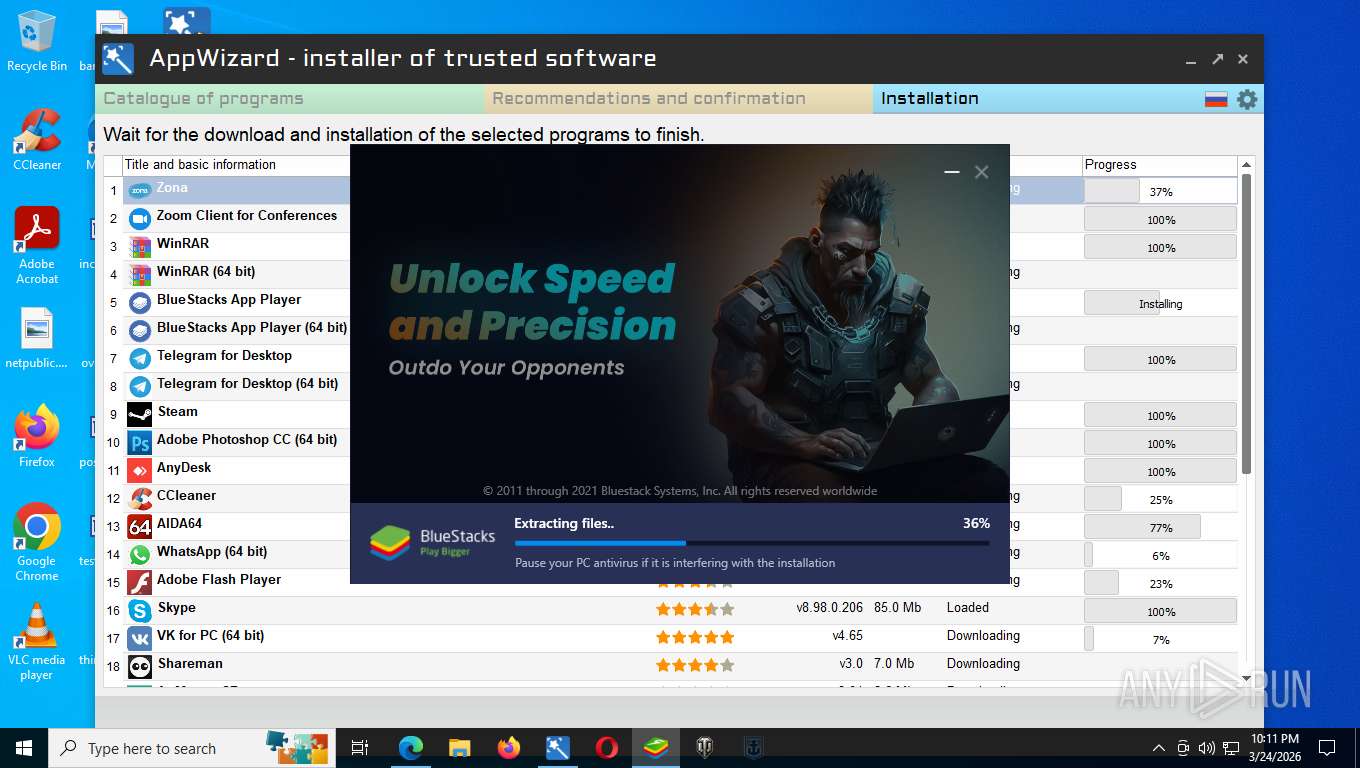The width and height of the screenshot is (1360, 768).
Task: Click the Zoom Client for Conferences icon
Action: [x=140, y=218]
